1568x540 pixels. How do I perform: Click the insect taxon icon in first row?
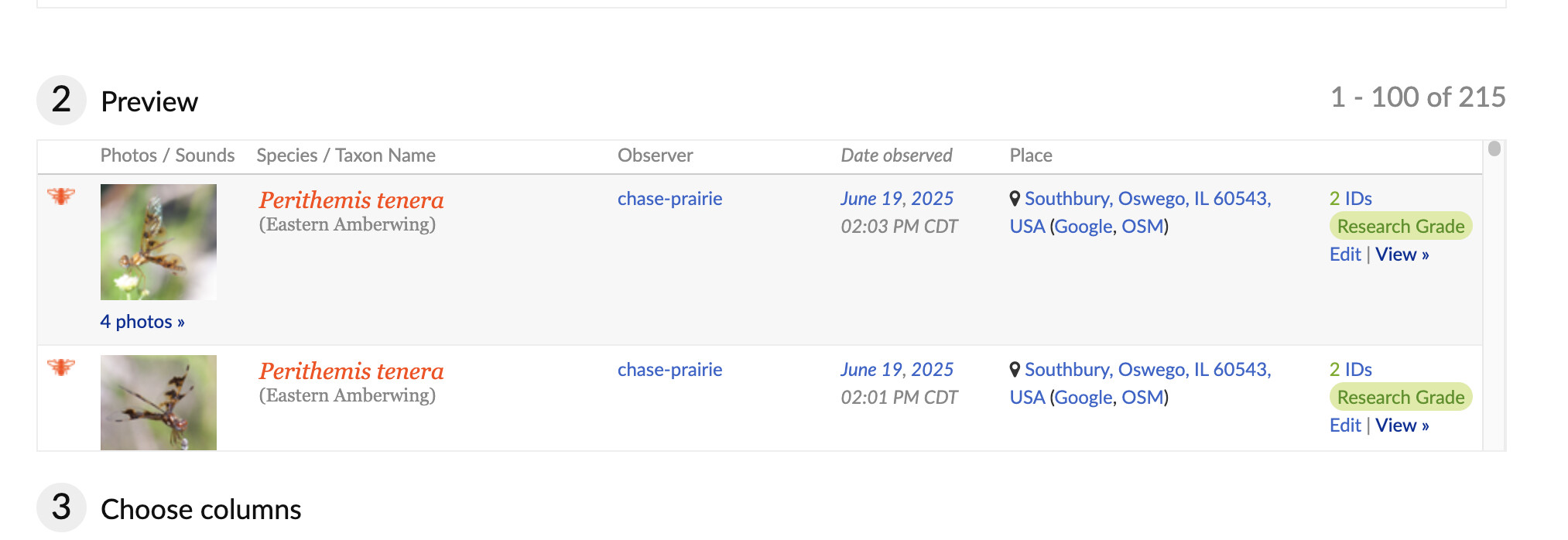61,197
